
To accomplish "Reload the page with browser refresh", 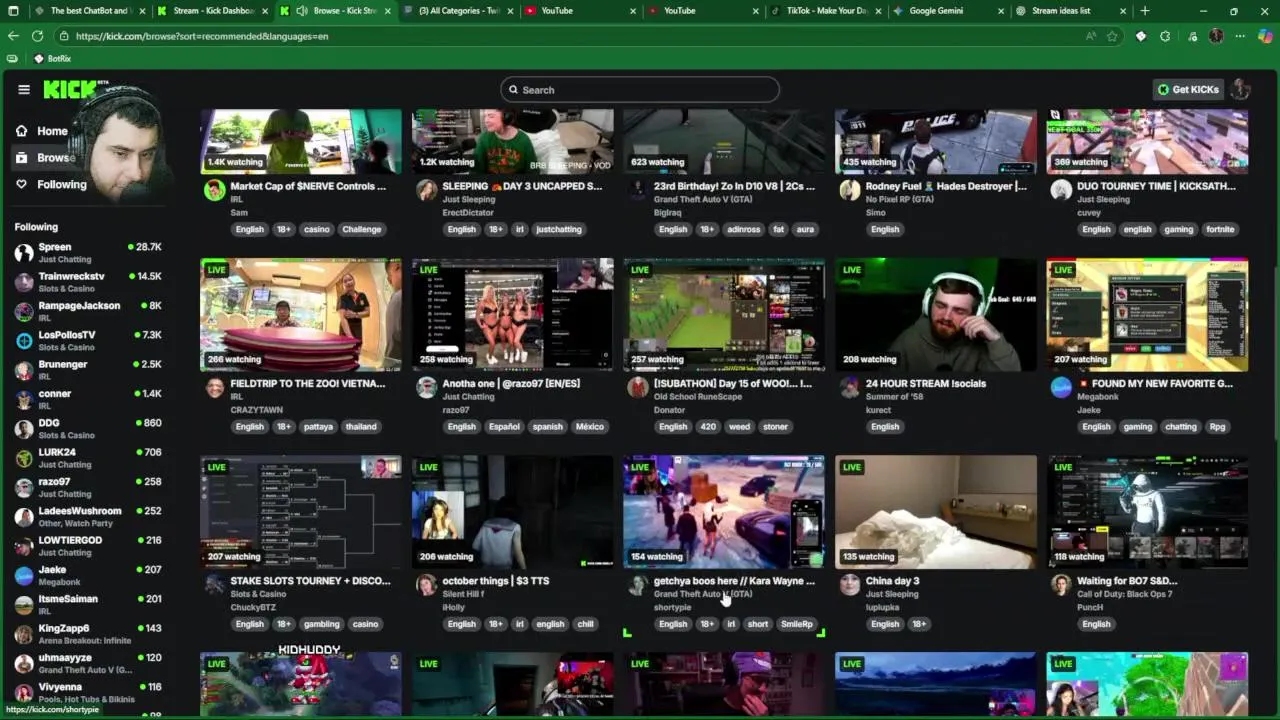I will (37, 36).
